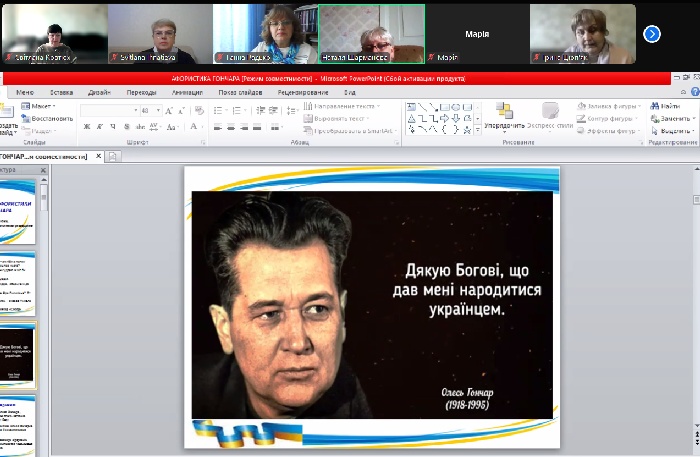Click the Найти find button
The width and height of the screenshot is (700, 457).
(670, 105)
